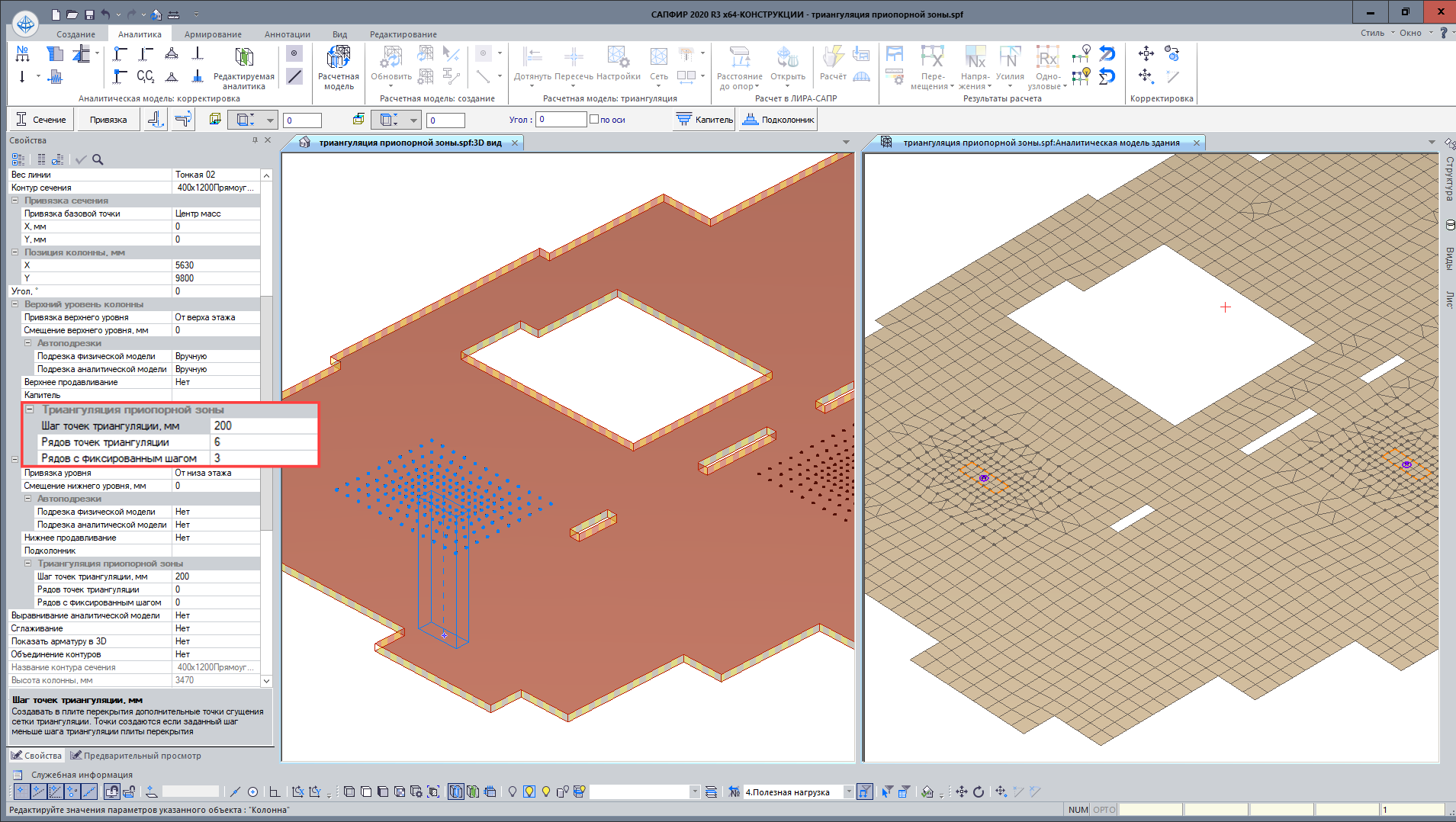Open the Расчетная модель tool

(338, 67)
